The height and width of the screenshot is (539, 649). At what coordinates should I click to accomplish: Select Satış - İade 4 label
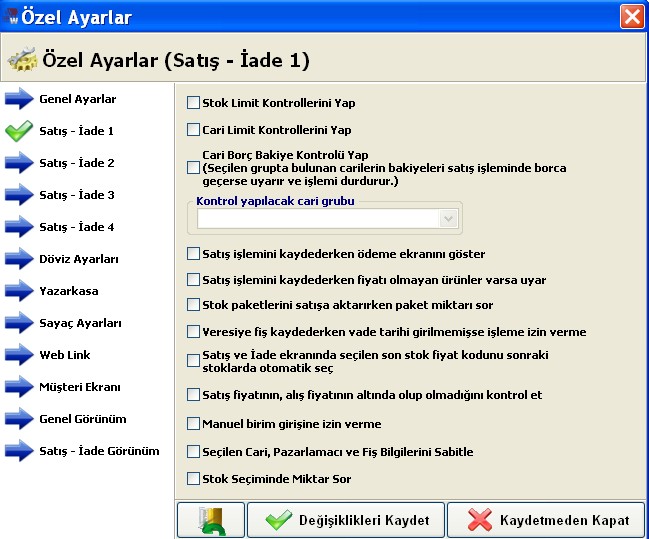coord(77,227)
